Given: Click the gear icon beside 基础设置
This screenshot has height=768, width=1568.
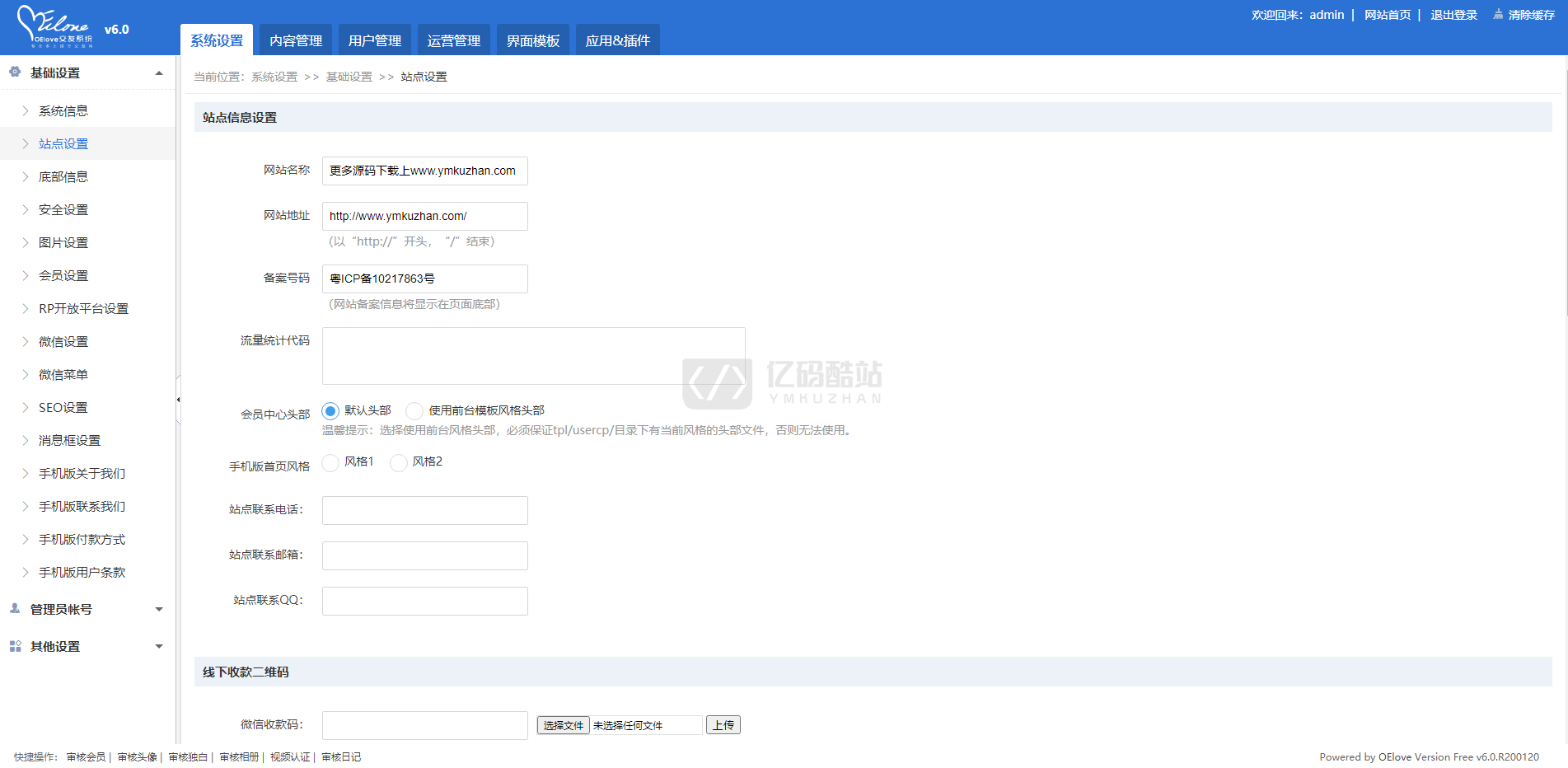Looking at the screenshot, I should (15, 73).
